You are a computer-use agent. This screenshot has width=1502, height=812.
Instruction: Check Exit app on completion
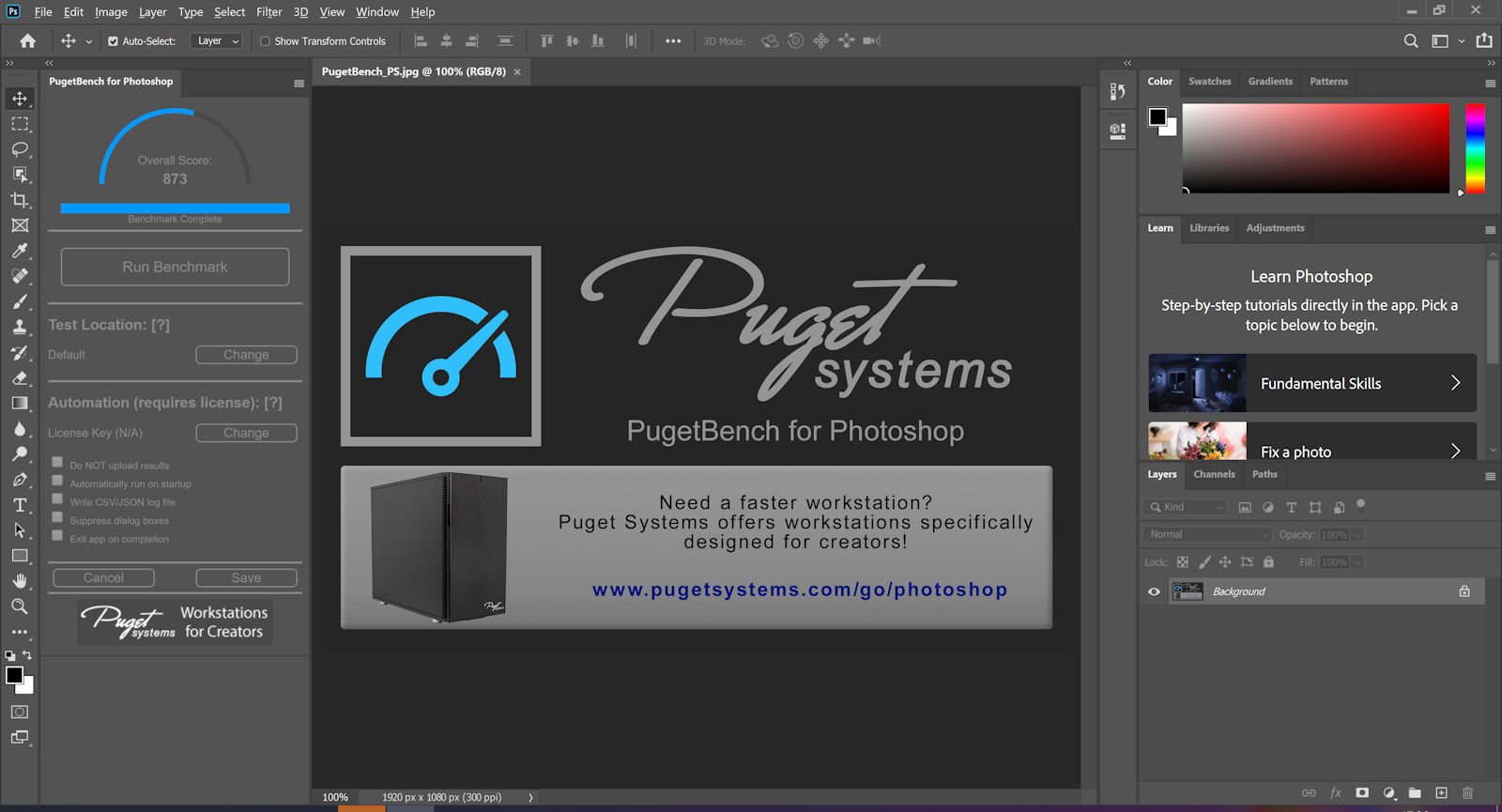[57, 535]
